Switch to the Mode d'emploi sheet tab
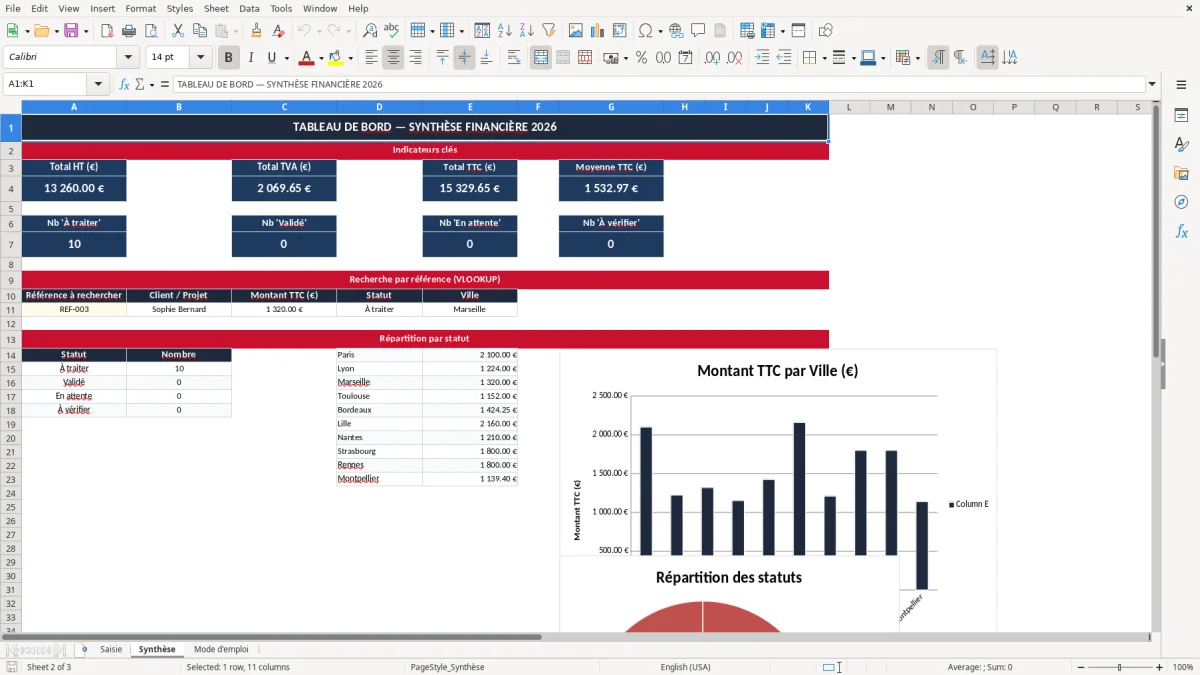Viewport: 1200px width, 675px height. [221, 649]
